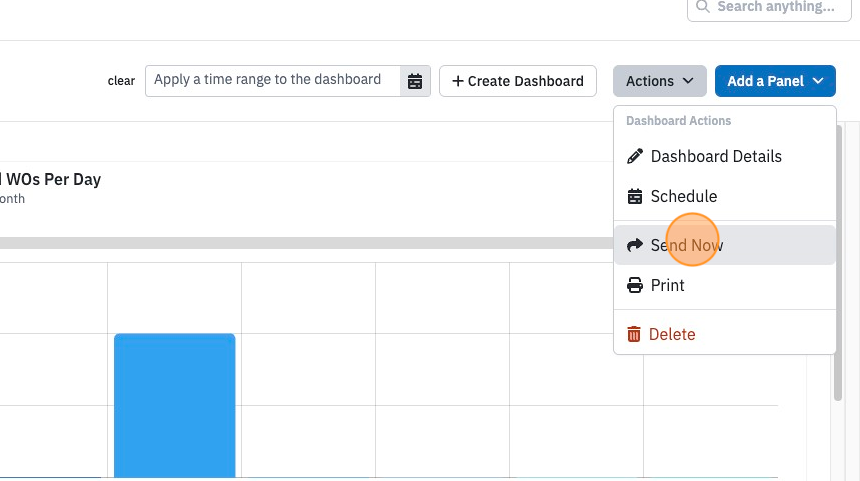Click the blue bar in WOs Per Day chart
This screenshot has height=481, width=860.
tap(174, 405)
